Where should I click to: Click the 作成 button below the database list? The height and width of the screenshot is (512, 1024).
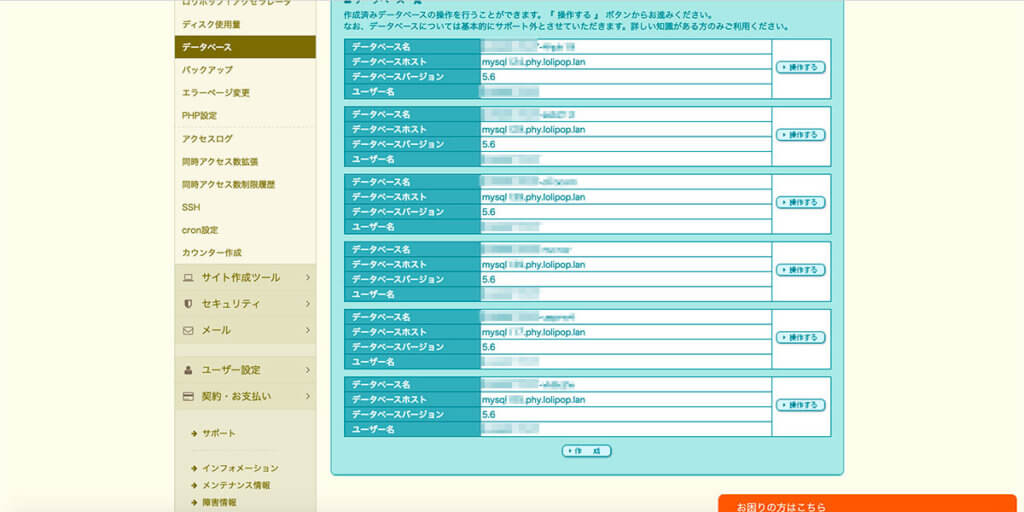(x=587, y=451)
